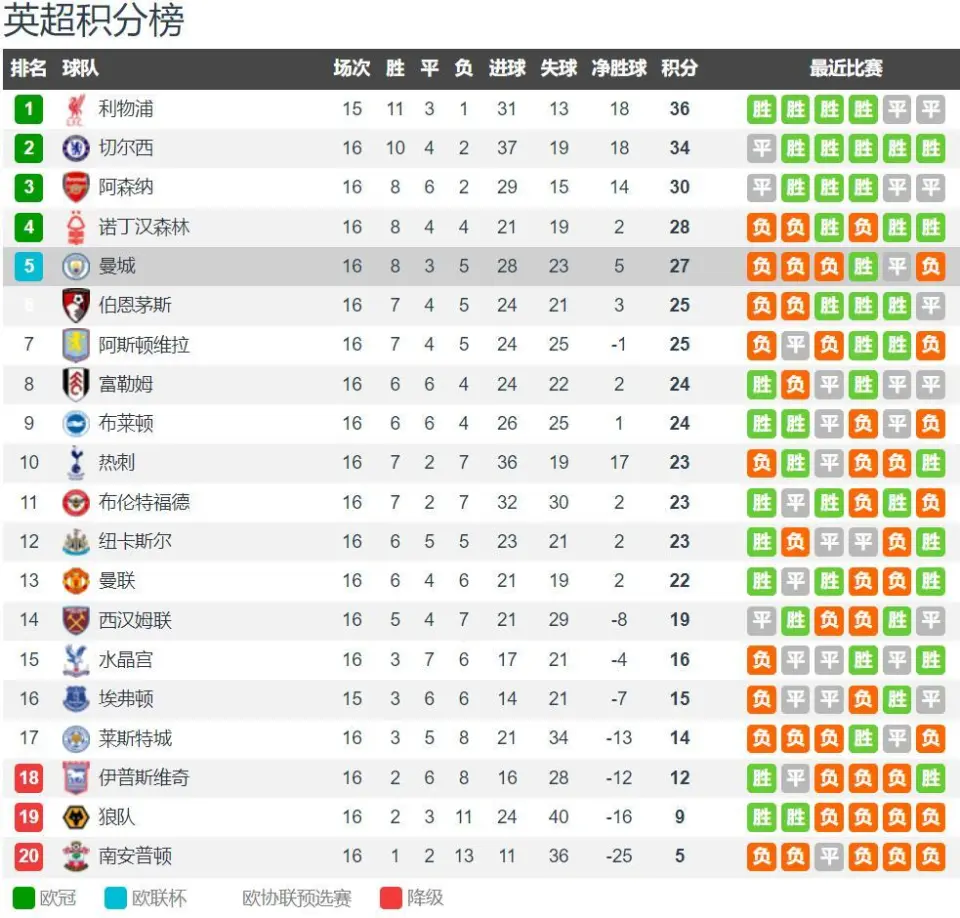
Task: Click the red 降级 legend swatch
Action: pyautogui.click(x=391, y=898)
